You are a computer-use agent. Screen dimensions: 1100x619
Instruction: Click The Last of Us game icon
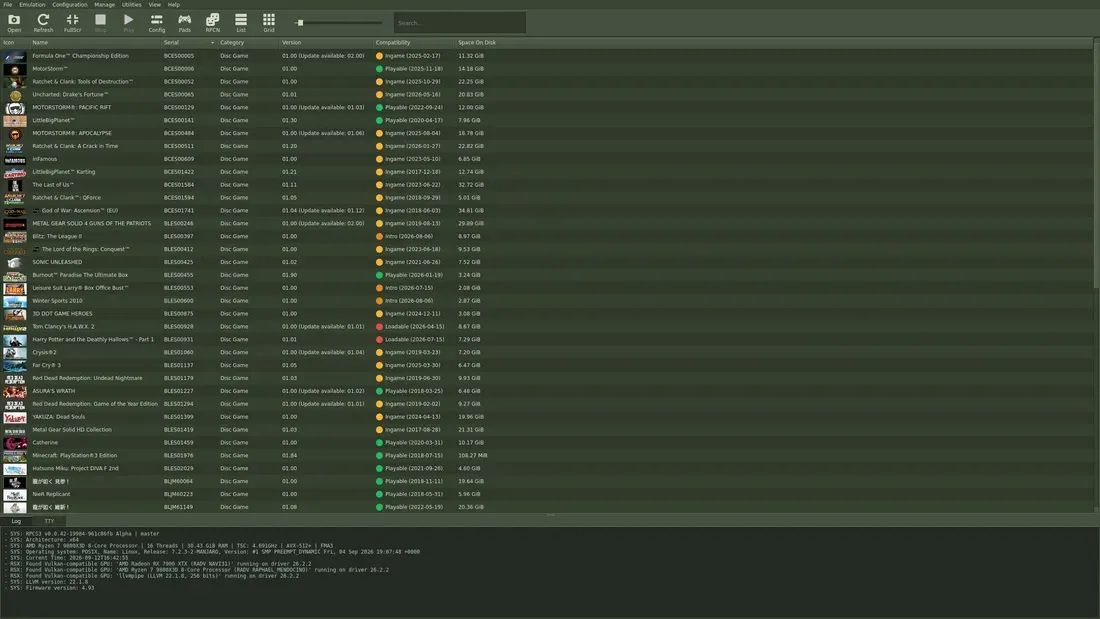15,185
